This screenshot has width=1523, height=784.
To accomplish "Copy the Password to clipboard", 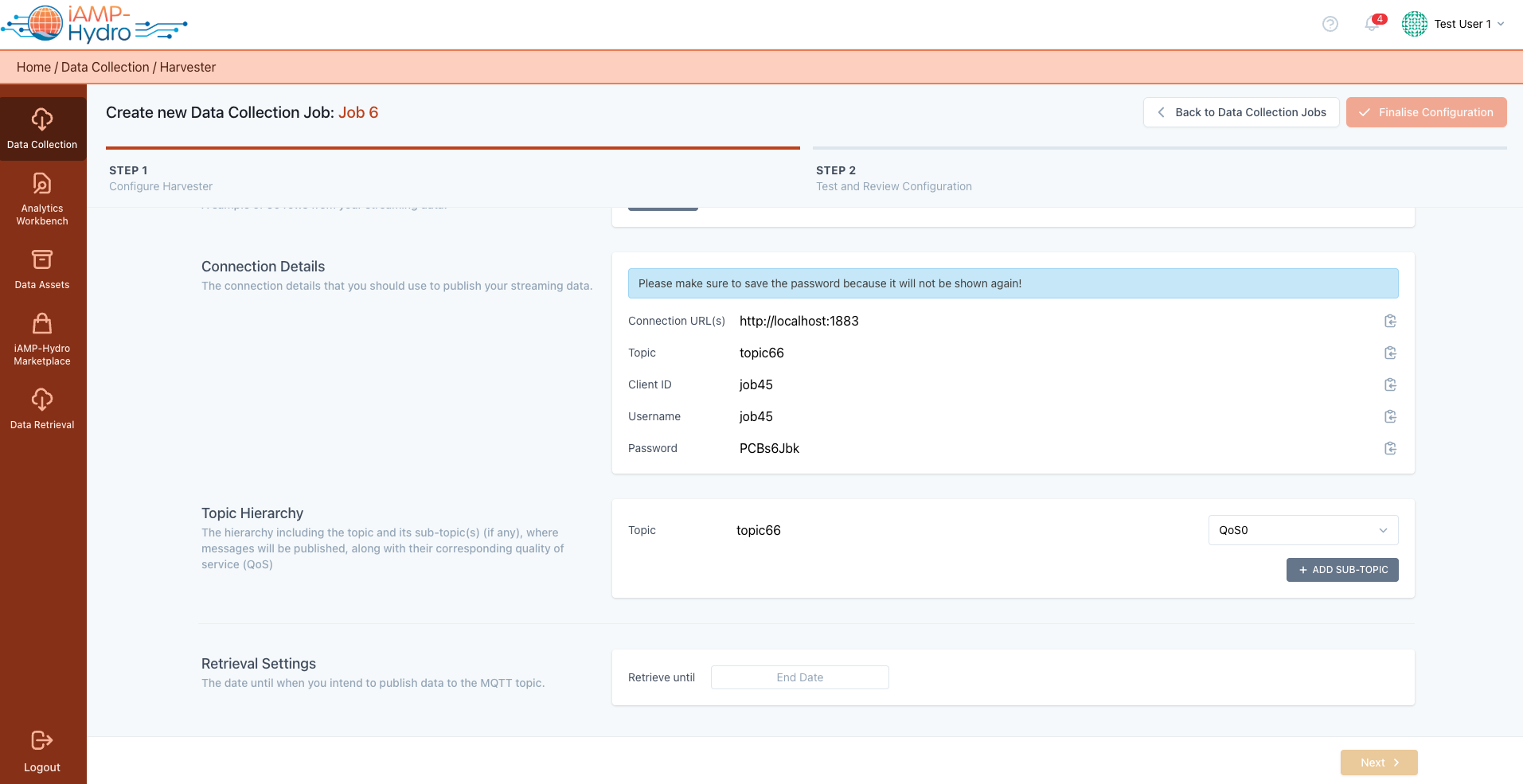I will (1390, 448).
